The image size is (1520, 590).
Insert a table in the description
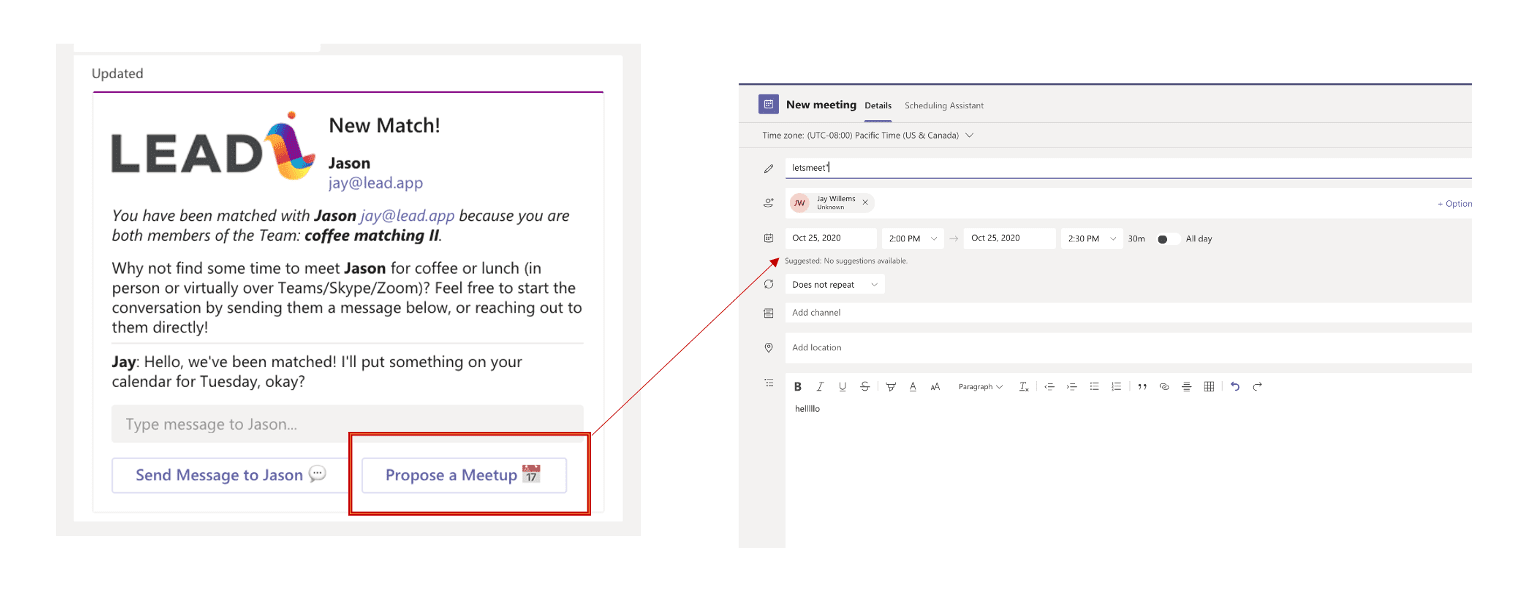(x=1209, y=387)
